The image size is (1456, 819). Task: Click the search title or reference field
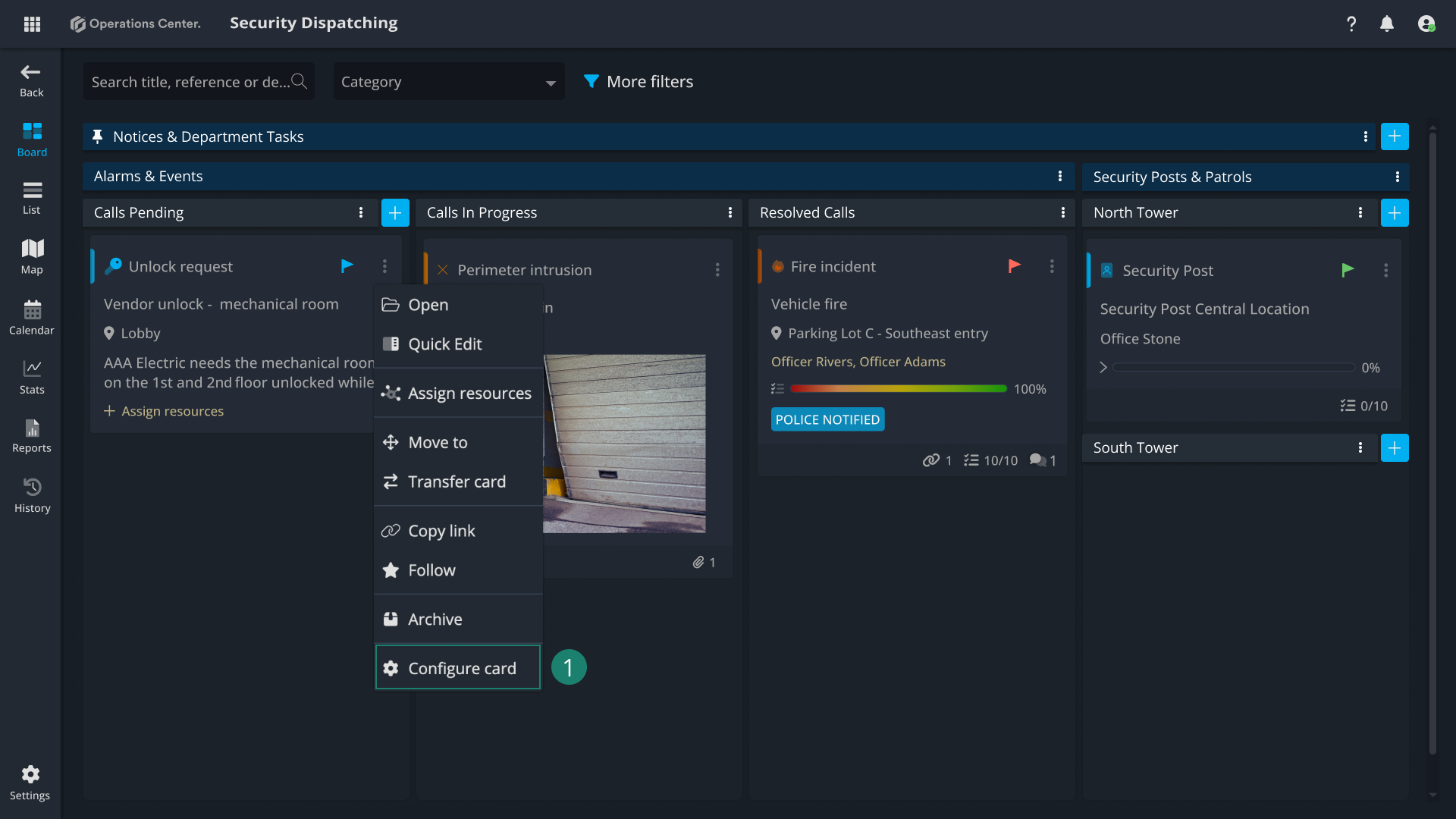(190, 82)
